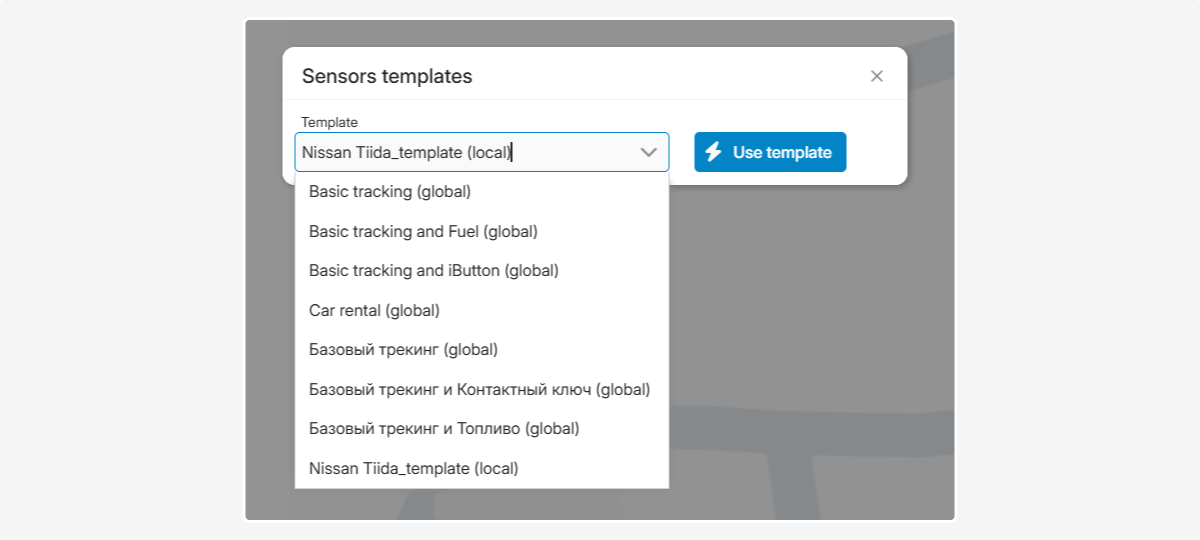Choose Базовый трекинг (global) option

coord(403,350)
